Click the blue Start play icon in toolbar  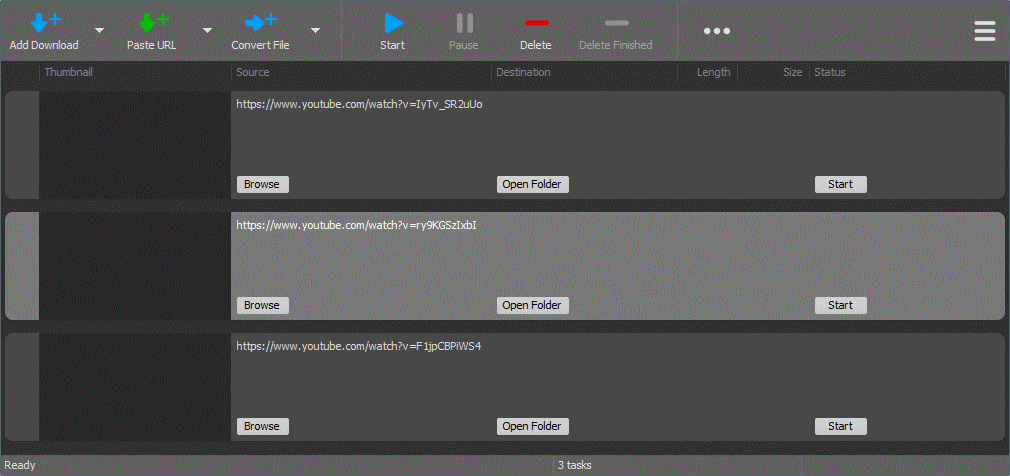click(393, 23)
